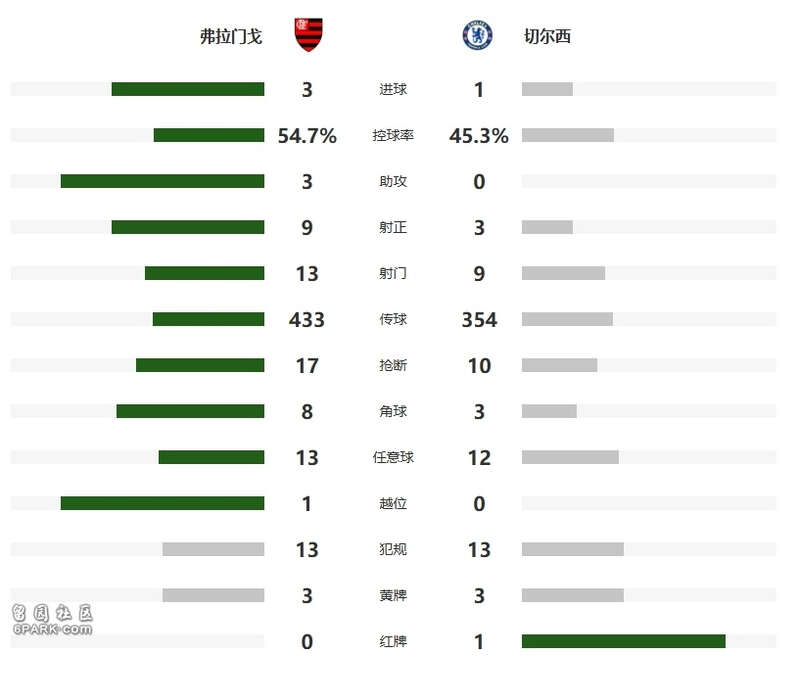Click the Flamengo team crest
The width and height of the screenshot is (800, 700).
point(308,35)
